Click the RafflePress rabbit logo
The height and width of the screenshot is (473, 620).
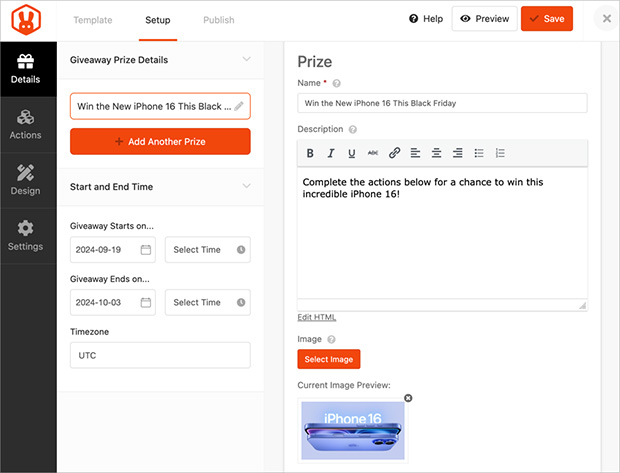[26, 20]
